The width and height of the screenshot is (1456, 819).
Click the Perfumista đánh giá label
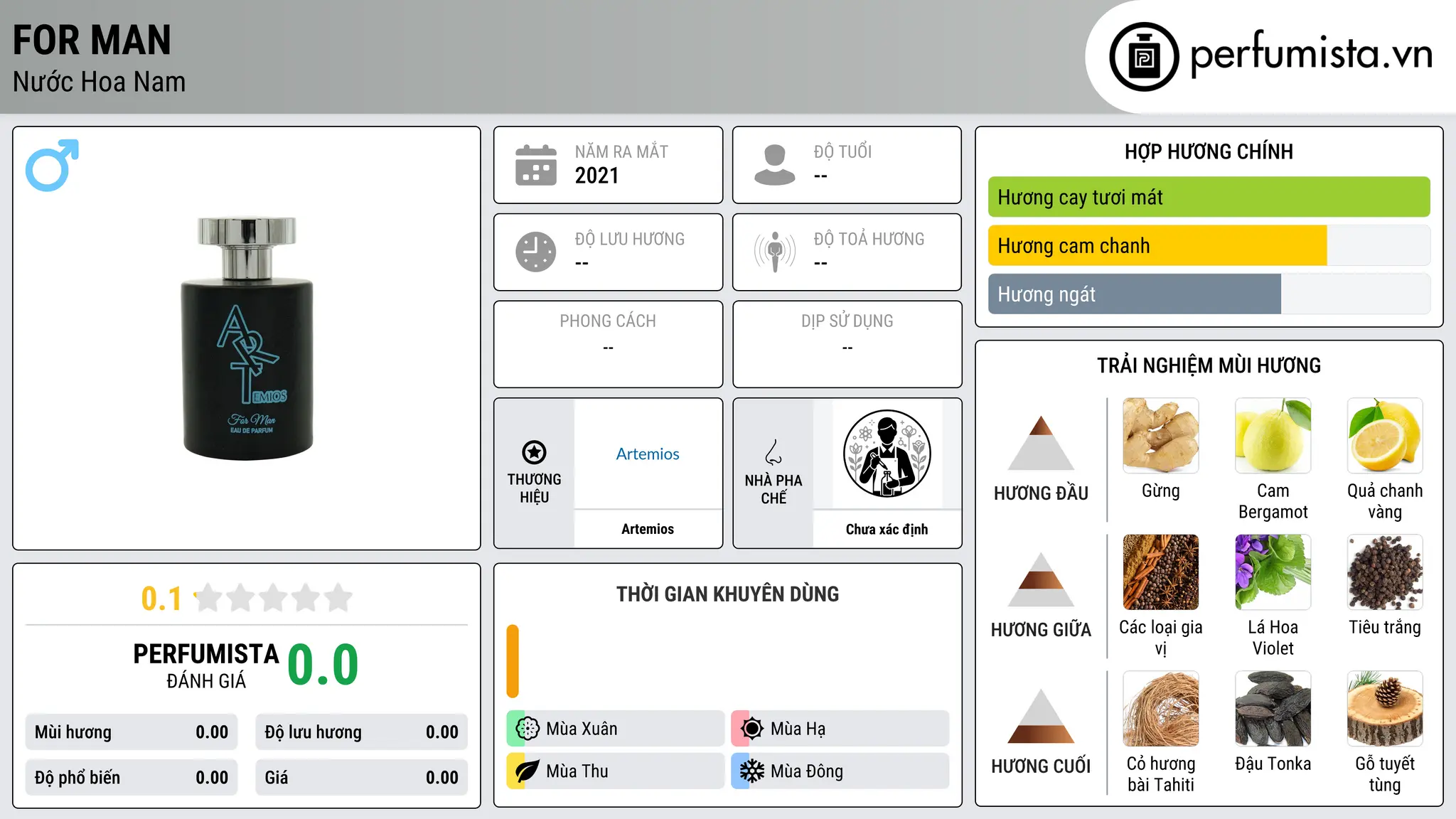click(206, 665)
